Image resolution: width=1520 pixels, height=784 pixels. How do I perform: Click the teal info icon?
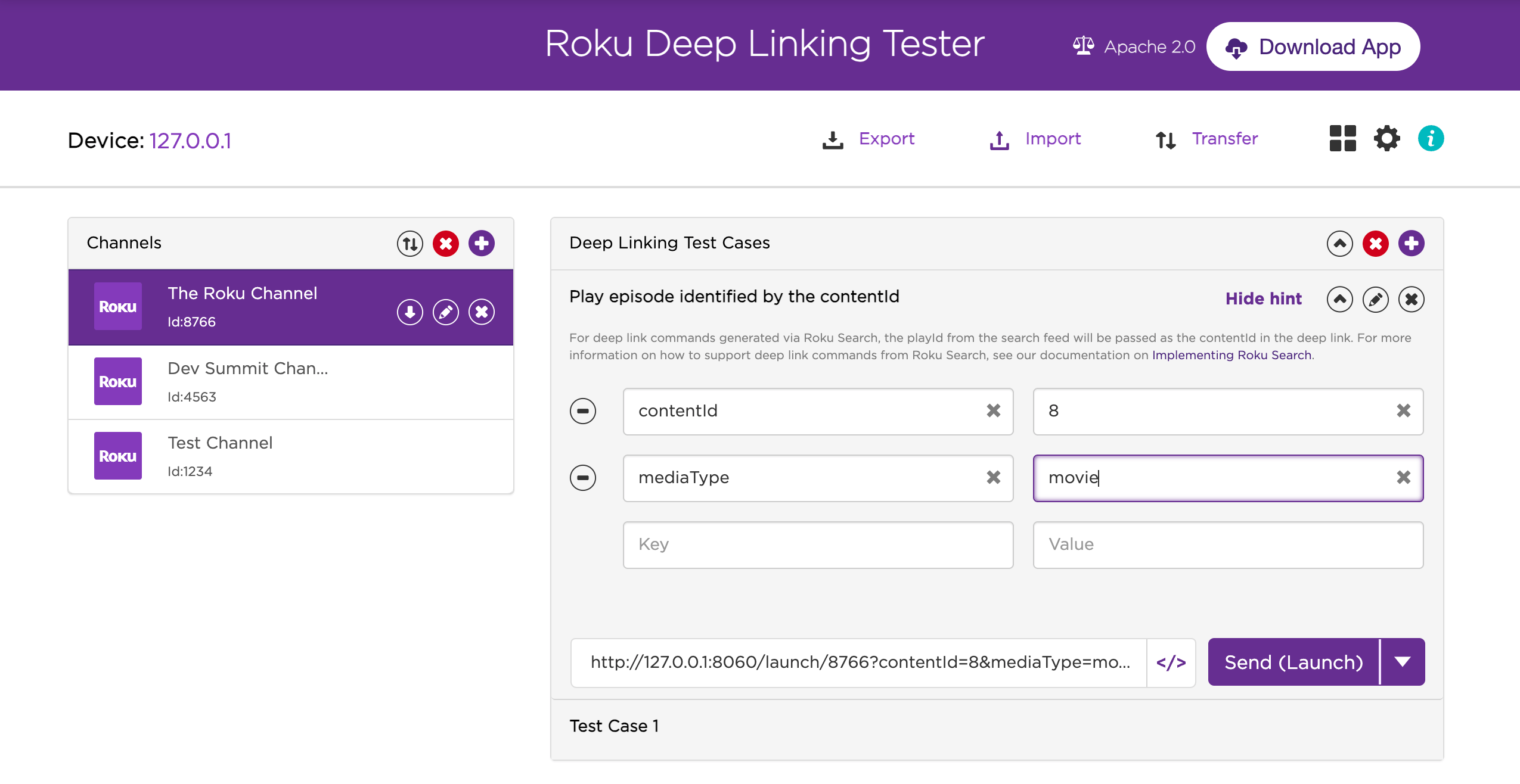(1431, 138)
